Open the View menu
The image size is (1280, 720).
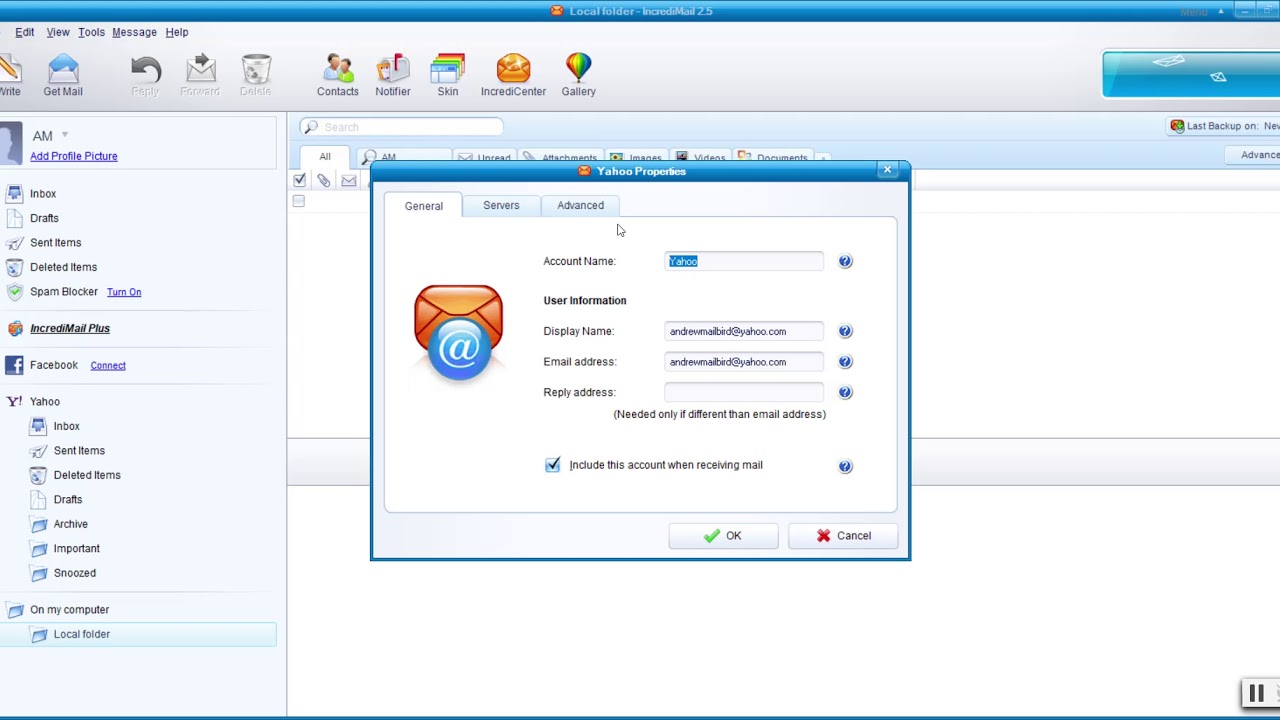58,32
